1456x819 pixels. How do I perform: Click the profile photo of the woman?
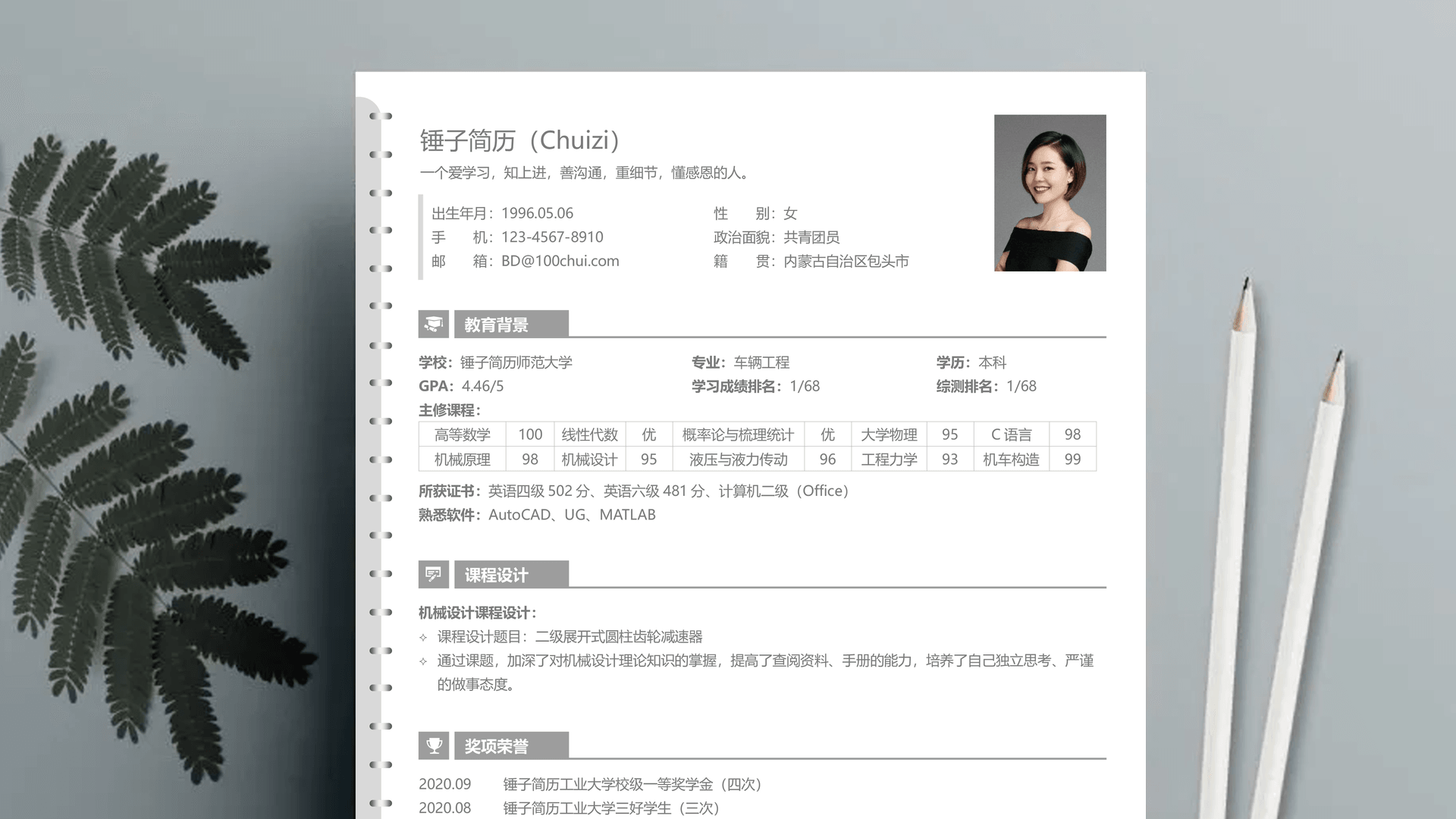1050,193
